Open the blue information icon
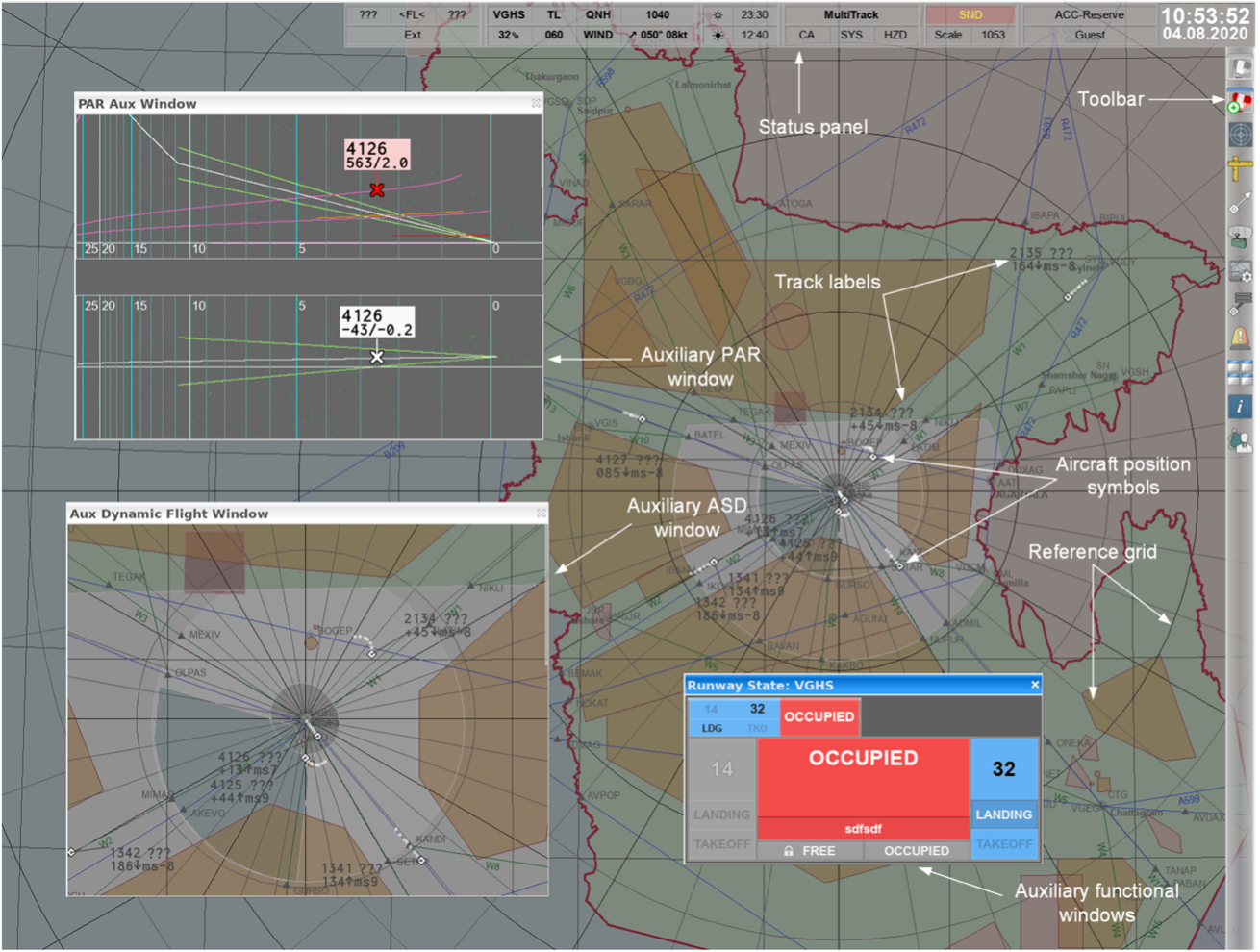This screenshot has width=1260, height=952. 1240,407
